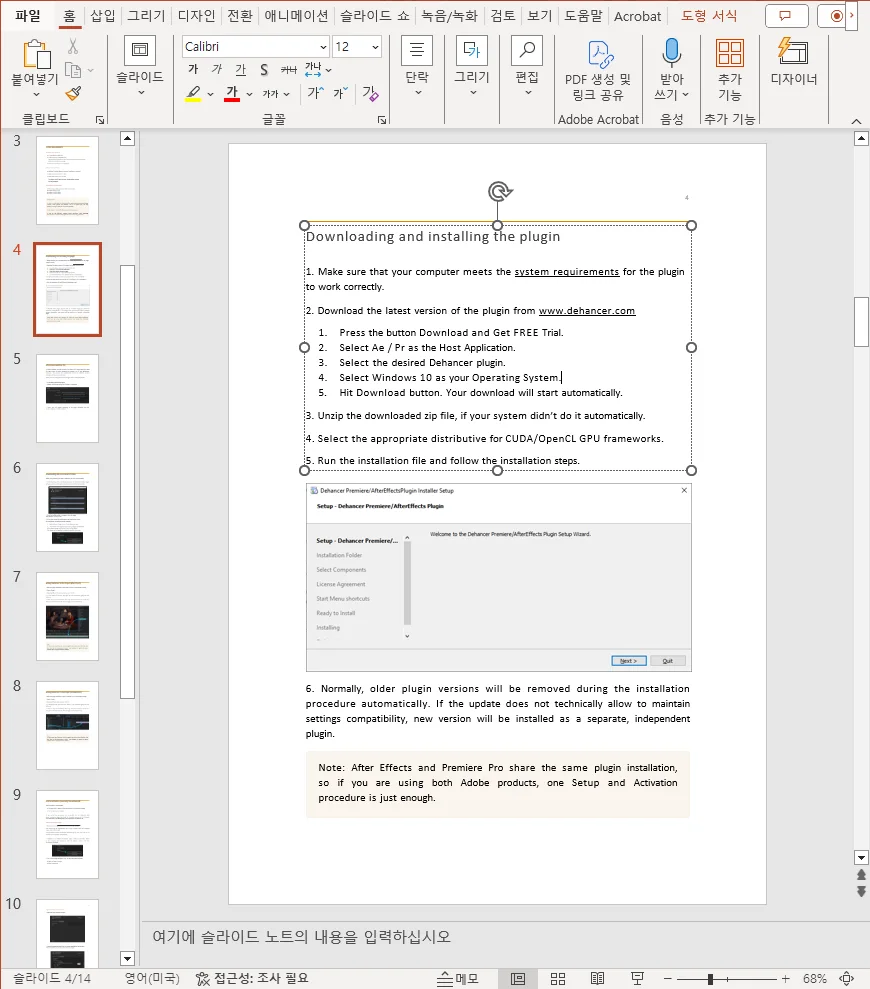Viewport: 870px width, 989px height.
Task: Select slide 7 thumbnail in the panel
Action: [x=66, y=615]
